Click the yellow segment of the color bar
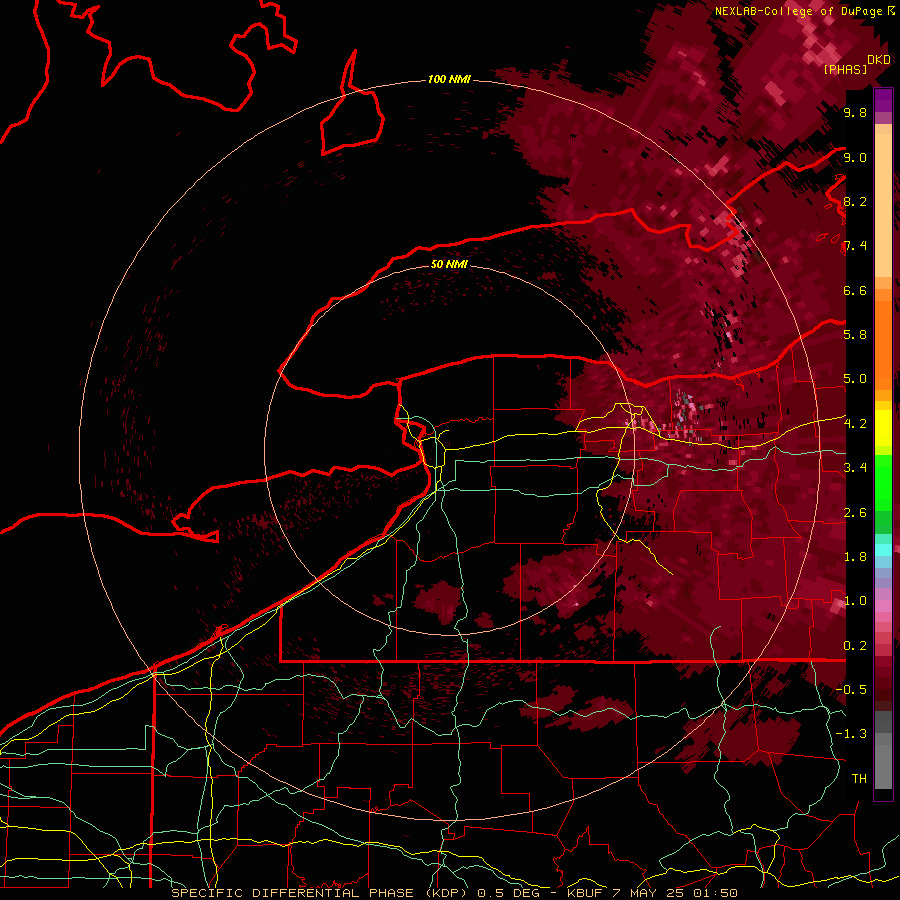900x900 pixels. [x=883, y=428]
